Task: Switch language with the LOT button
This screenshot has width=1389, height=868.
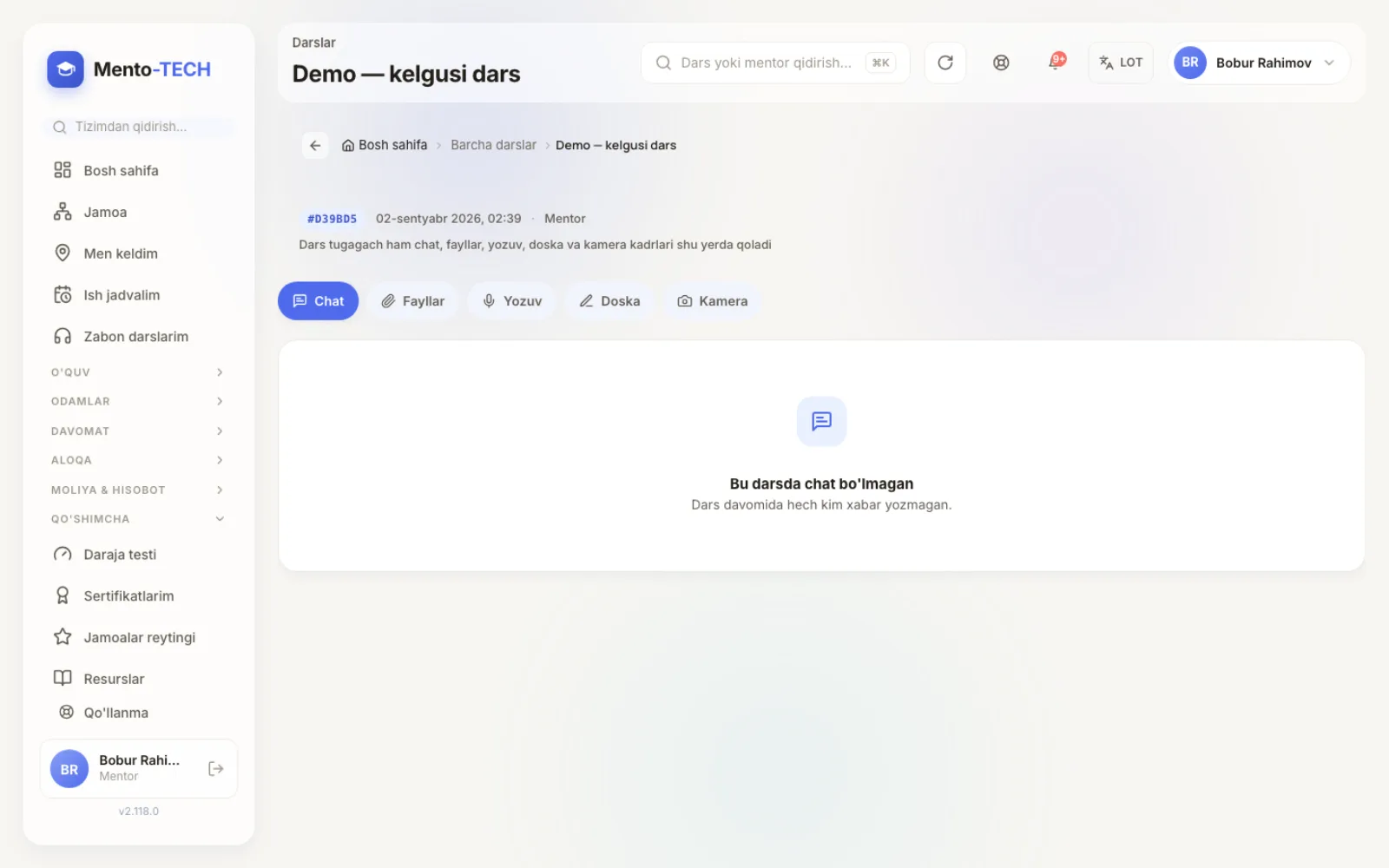Action: (1121, 62)
